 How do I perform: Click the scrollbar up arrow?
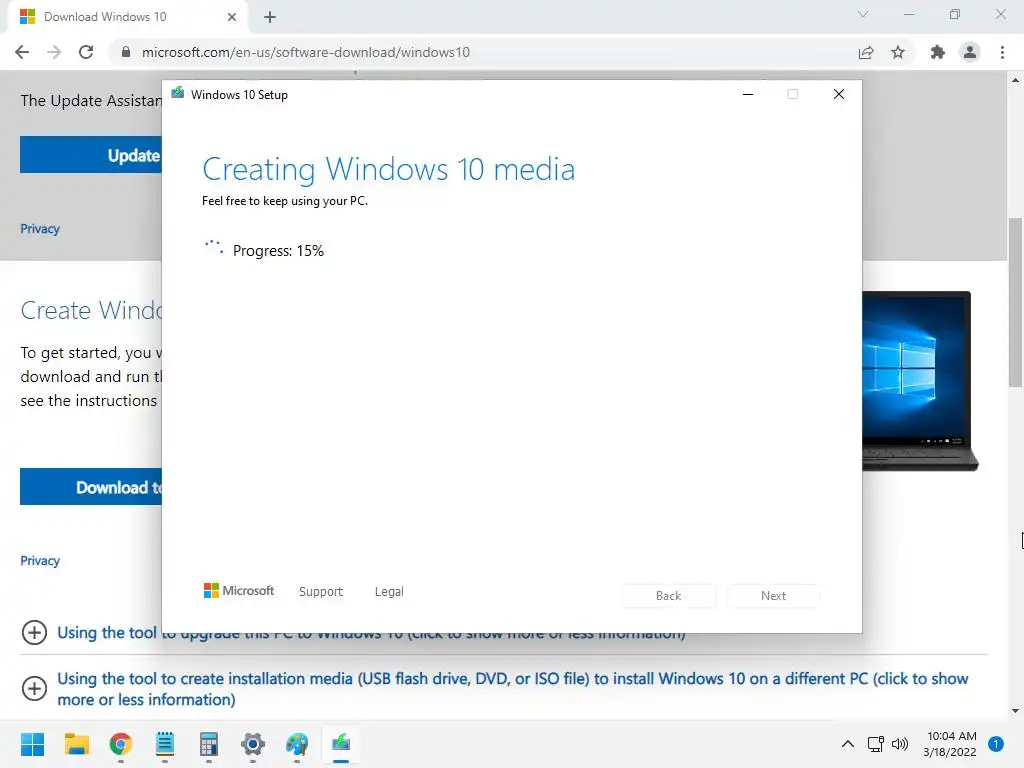pyautogui.click(x=1016, y=80)
